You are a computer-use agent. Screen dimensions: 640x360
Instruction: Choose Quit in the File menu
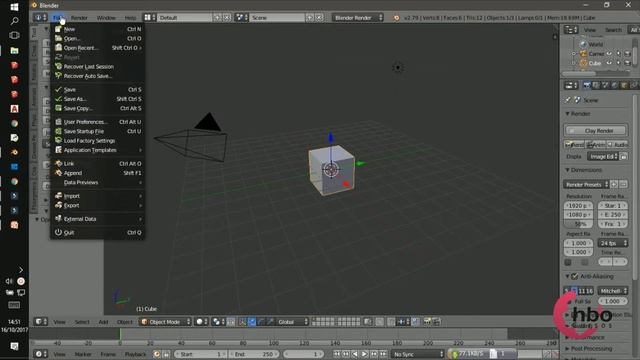[98, 232]
